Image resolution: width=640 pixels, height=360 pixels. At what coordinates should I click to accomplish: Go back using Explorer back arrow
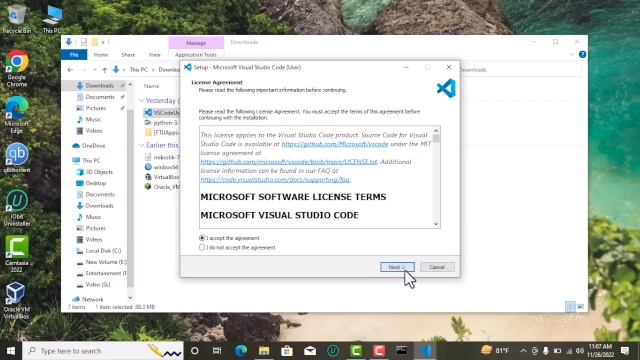pyautogui.click(x=70, y=70)
